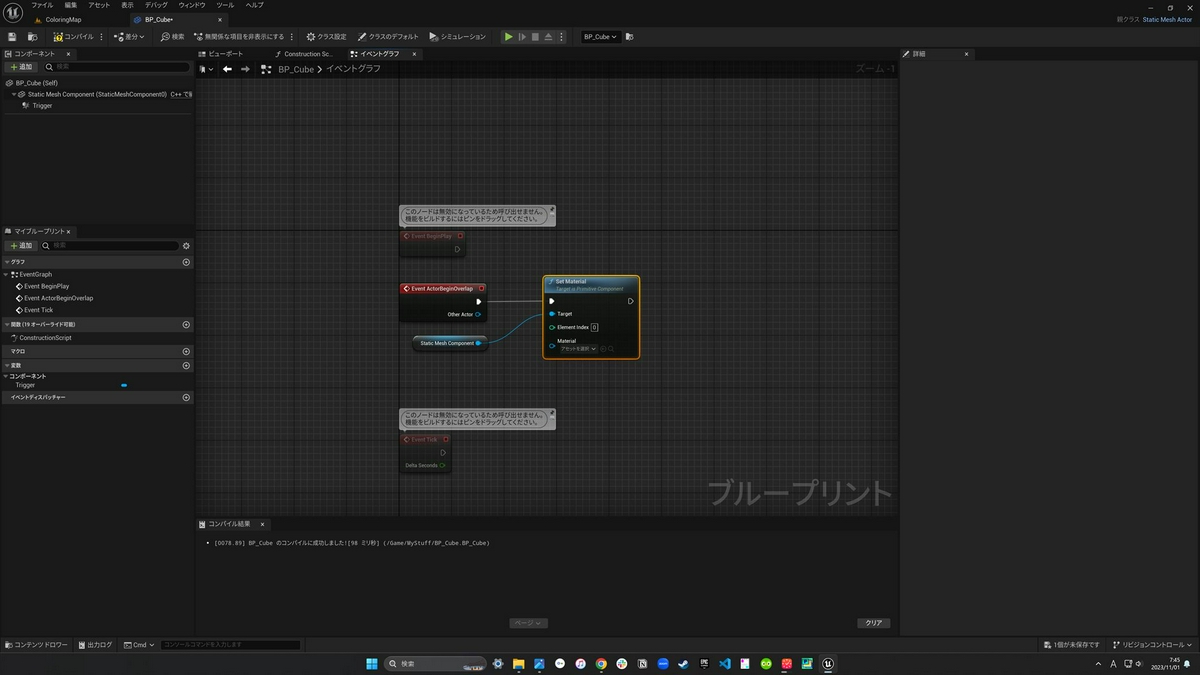This screenshot has width=1200, height=675.
Task: Click the green Play button
Action: [x=508, y=37]
